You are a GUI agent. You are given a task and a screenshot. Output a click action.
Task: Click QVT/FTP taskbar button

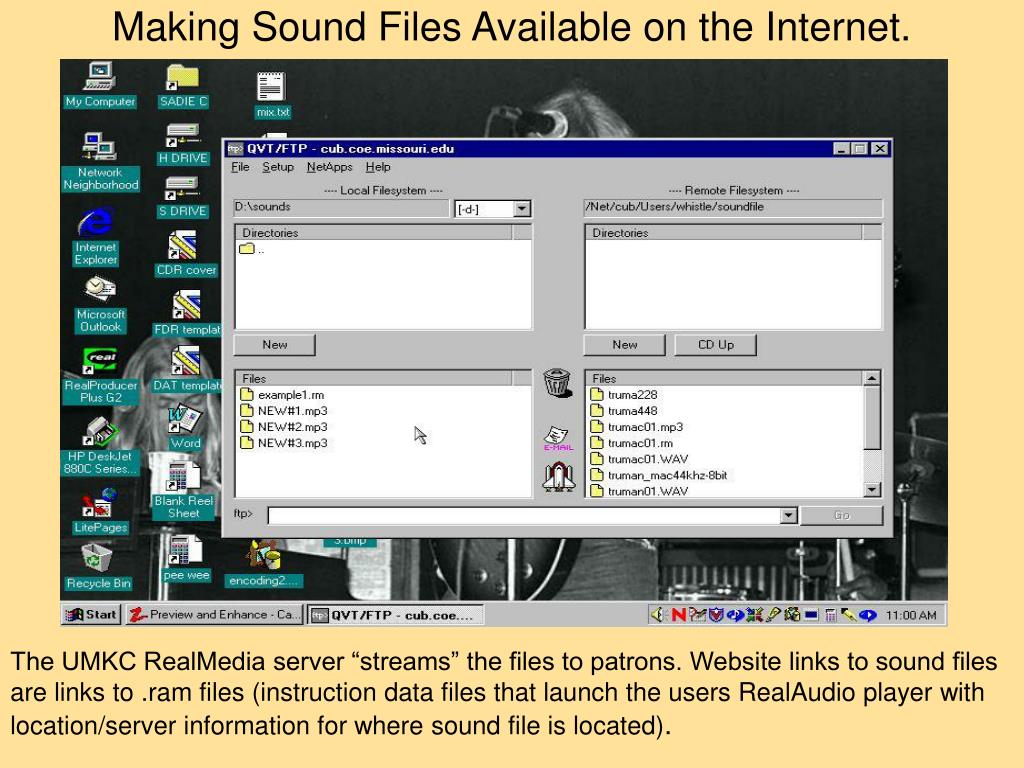[395, 615]
